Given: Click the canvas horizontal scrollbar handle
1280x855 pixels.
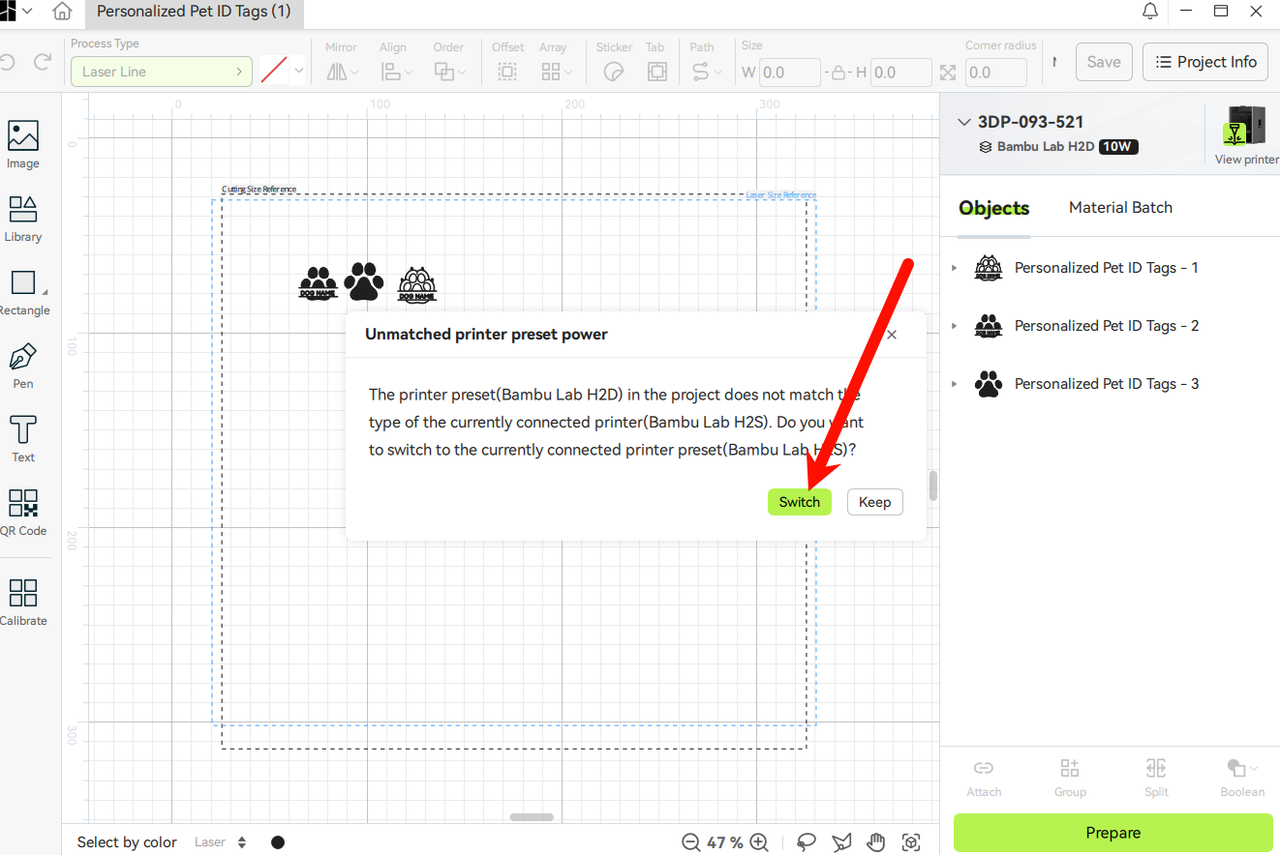Looking at the screenshot, I should click(531, 817).
